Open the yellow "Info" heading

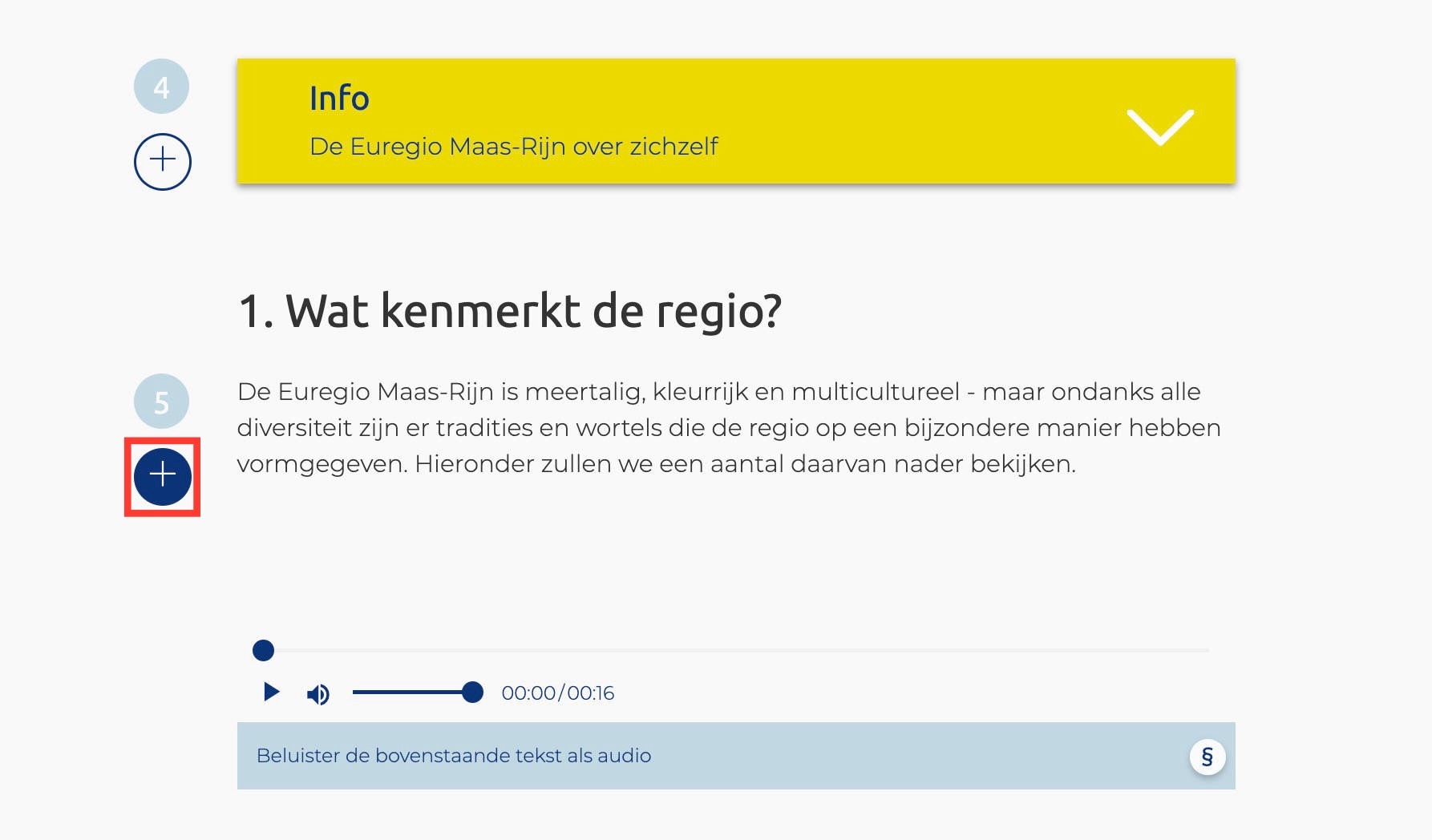[x=339, y=99]
